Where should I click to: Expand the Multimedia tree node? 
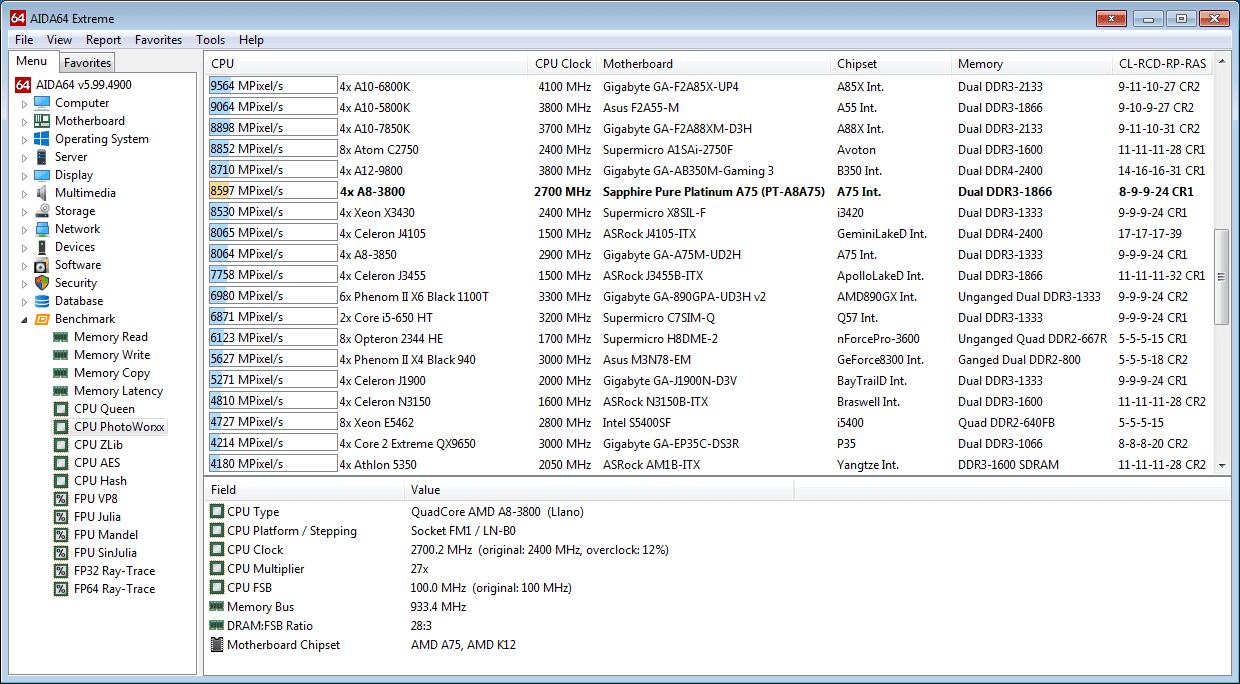[25, 193]
